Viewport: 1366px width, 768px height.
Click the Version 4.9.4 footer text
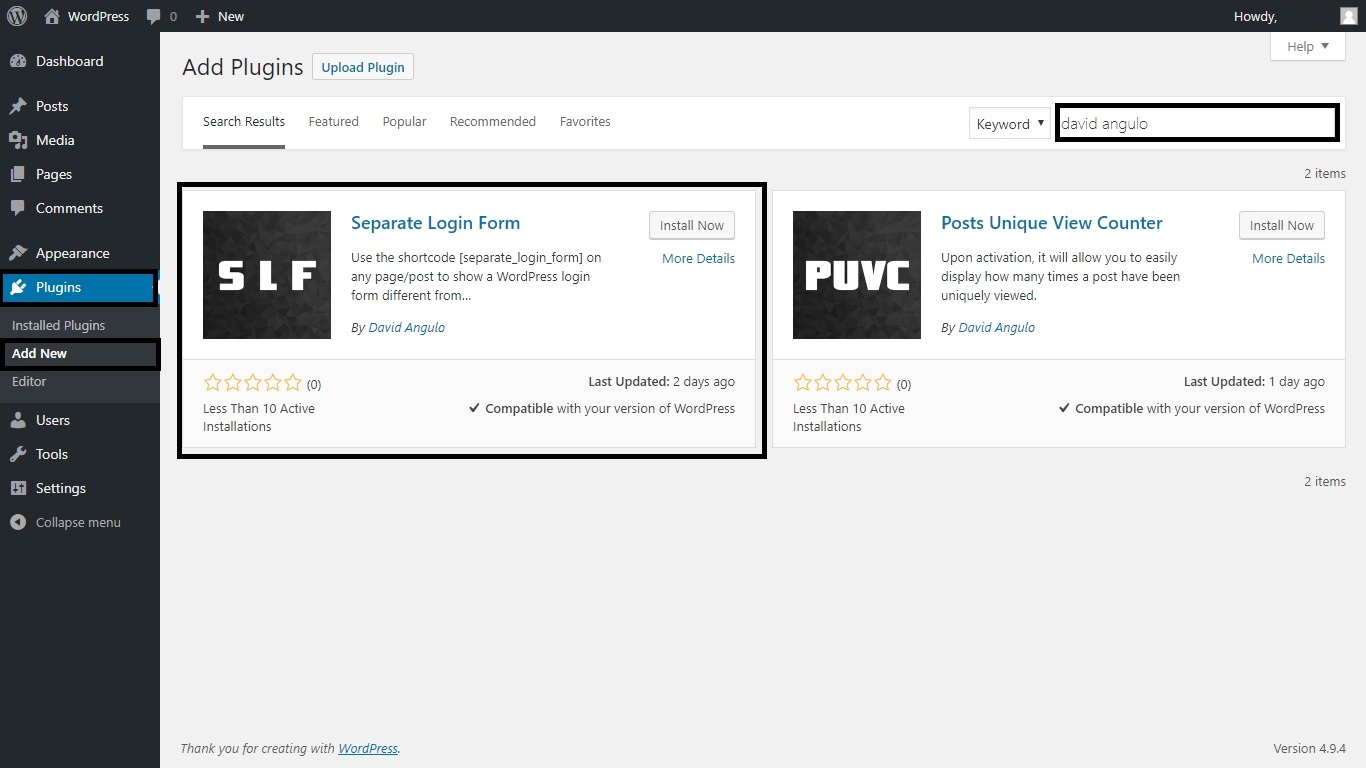tap(1309, 748)
